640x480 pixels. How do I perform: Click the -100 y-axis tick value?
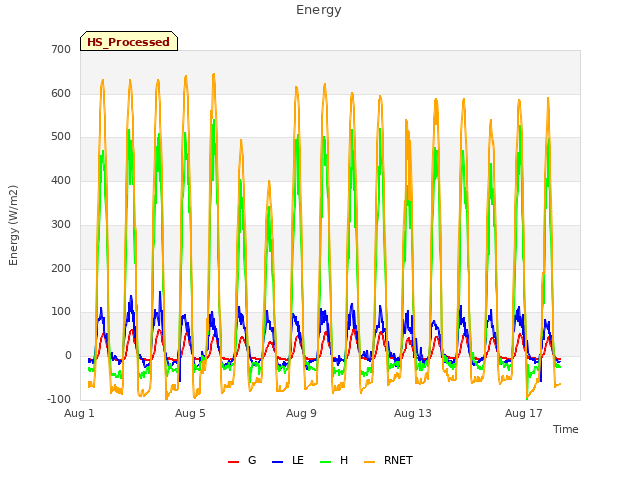[59, 399]
